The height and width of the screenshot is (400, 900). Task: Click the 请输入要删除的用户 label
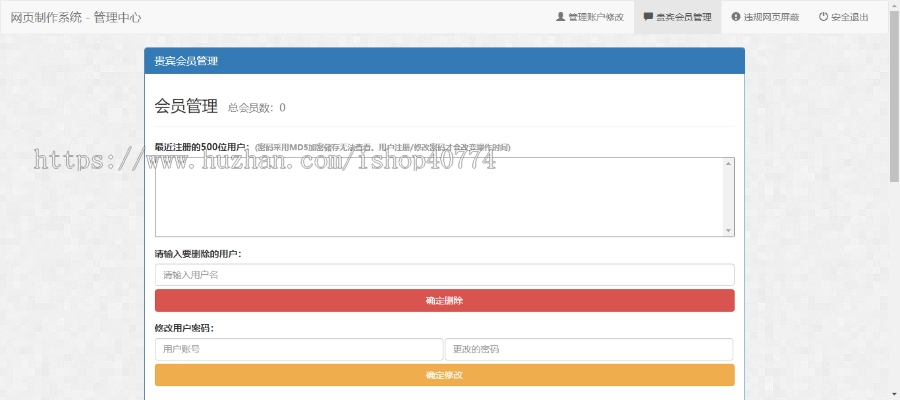point(198,254)
